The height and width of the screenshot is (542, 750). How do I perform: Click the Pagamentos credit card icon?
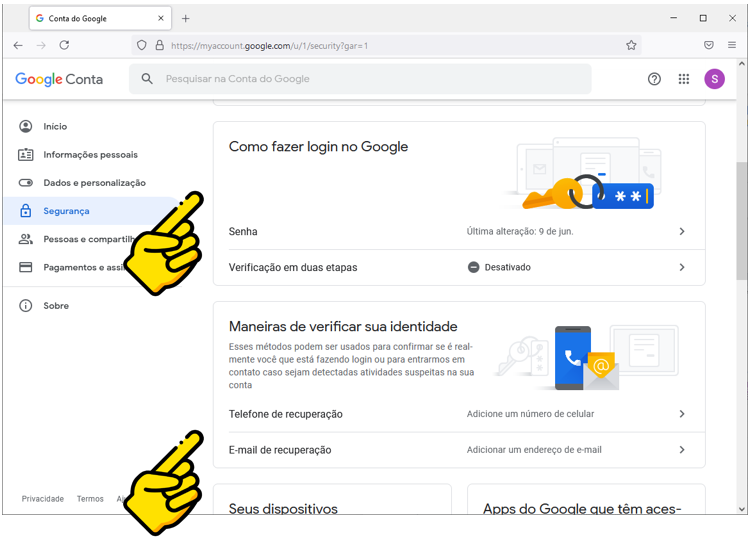click(25, 267)
